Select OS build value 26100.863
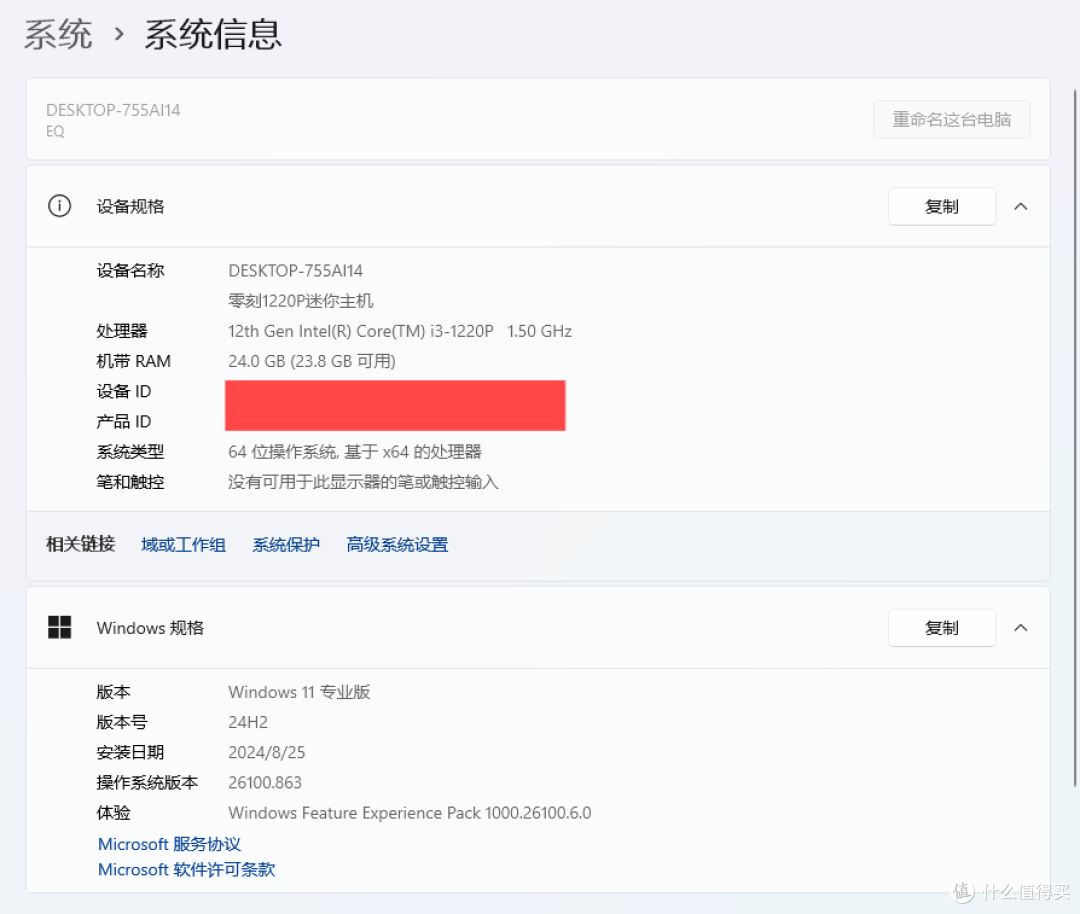The image size is (1080, 914). click(x=264, y=782)
